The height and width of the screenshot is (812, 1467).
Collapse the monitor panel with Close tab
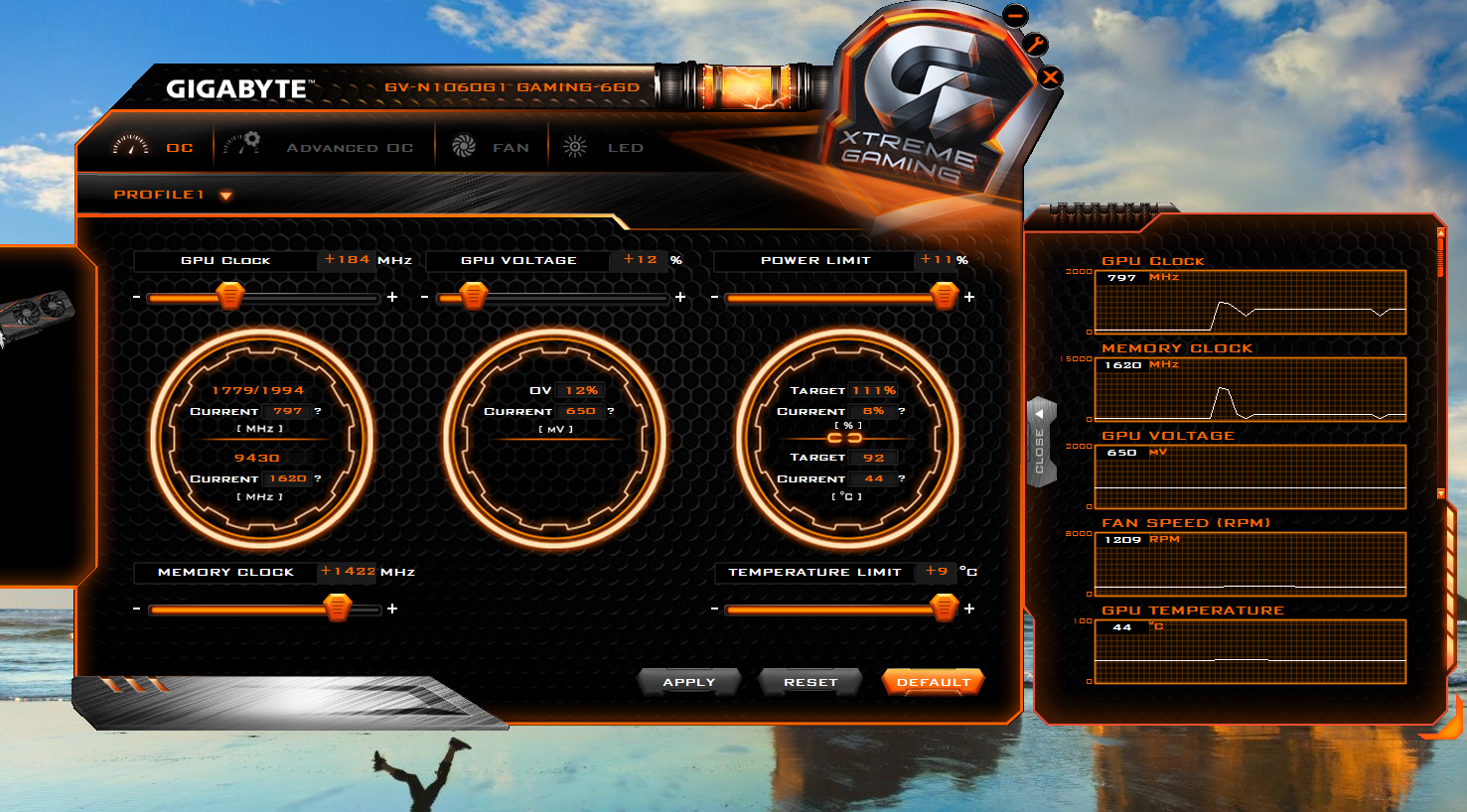pyautogui.click(x=1040, y=444)
